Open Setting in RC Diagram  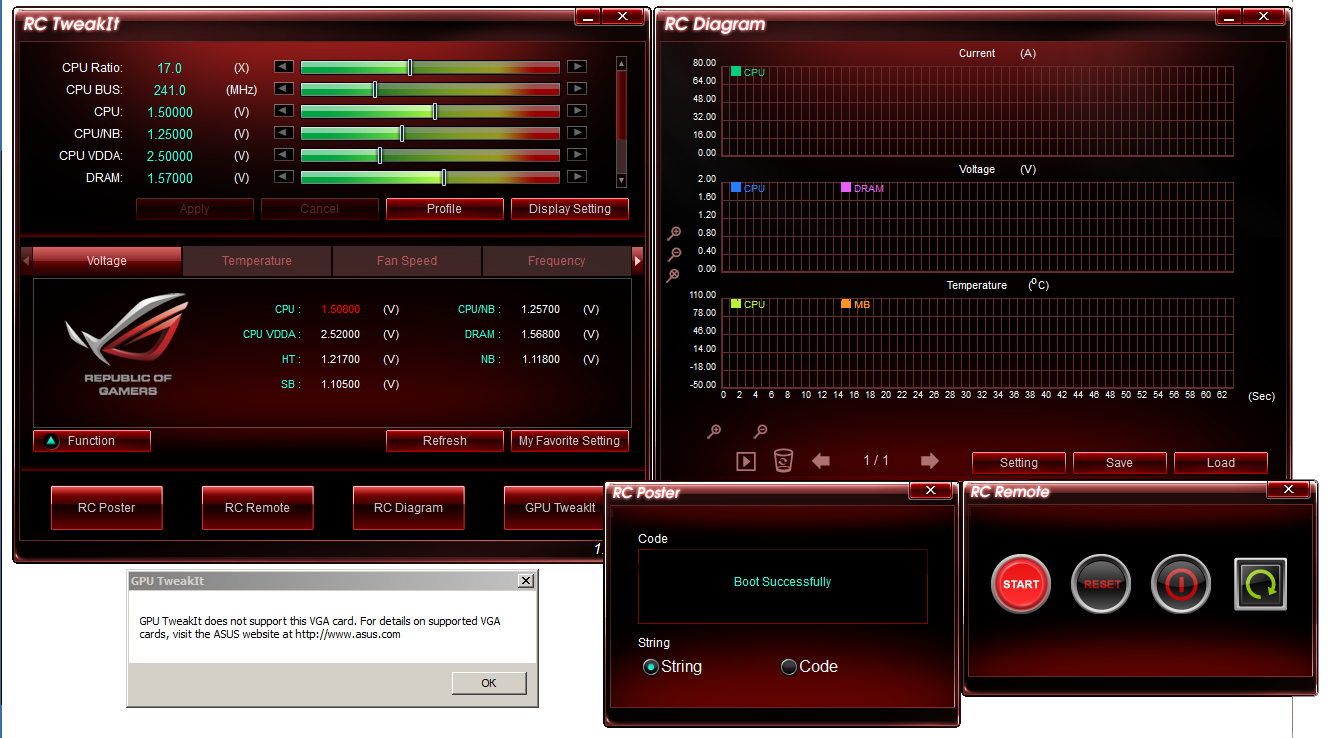(x=1019, y=463)
